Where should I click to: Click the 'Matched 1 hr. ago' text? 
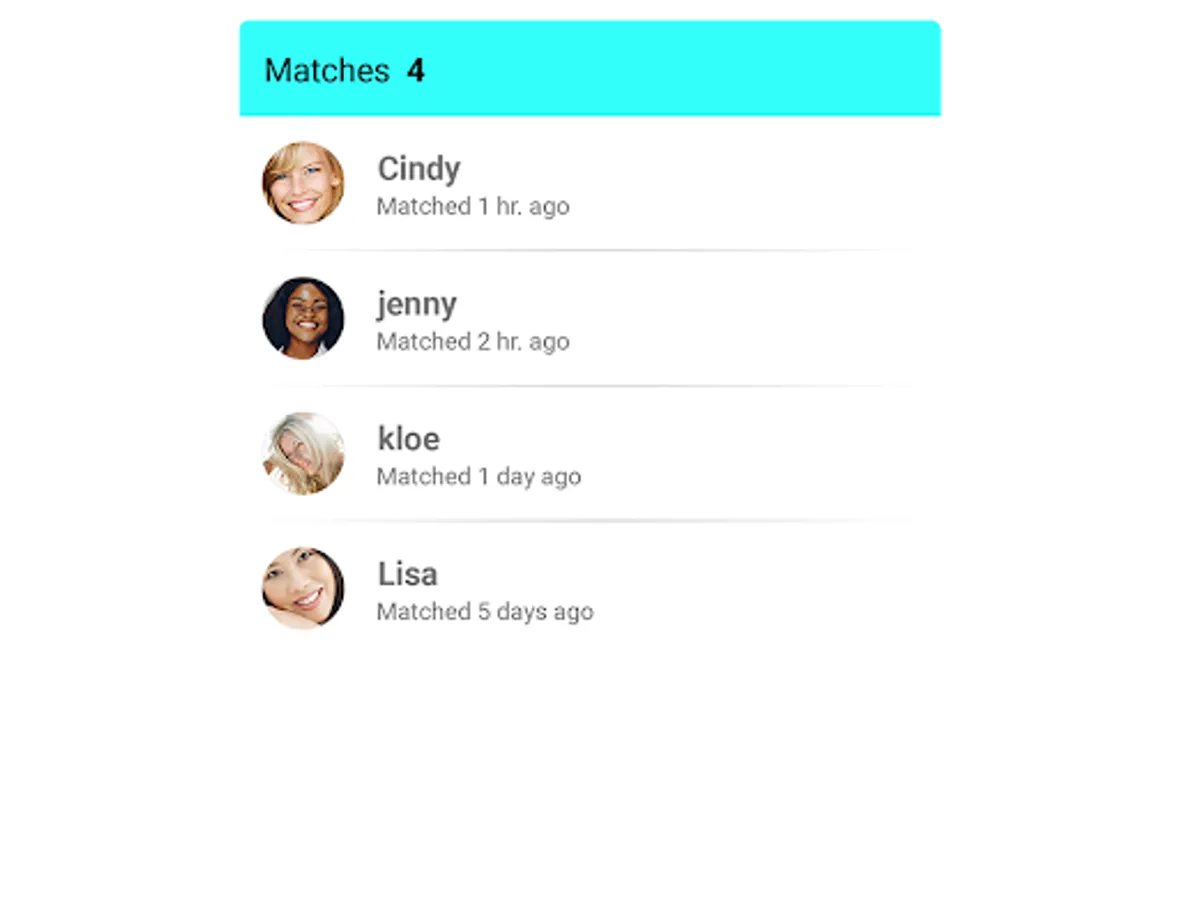473,206
